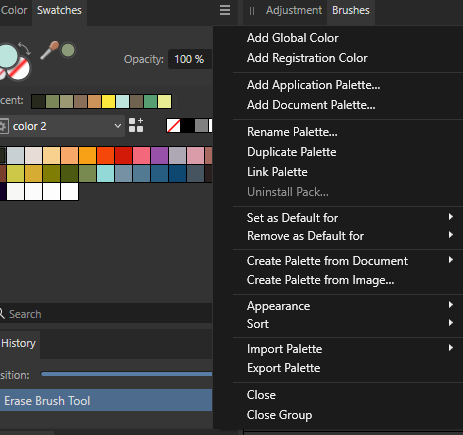Viewport: 463px width, 435px height.
Task: Select the none (no color) swatch
Action: 173,126
